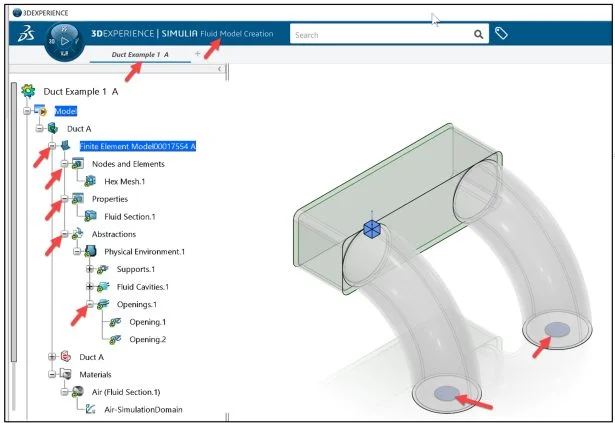615x423 pixels.
Task: Collapse Physical Environment.1
Action: click(x=77, y=251)
